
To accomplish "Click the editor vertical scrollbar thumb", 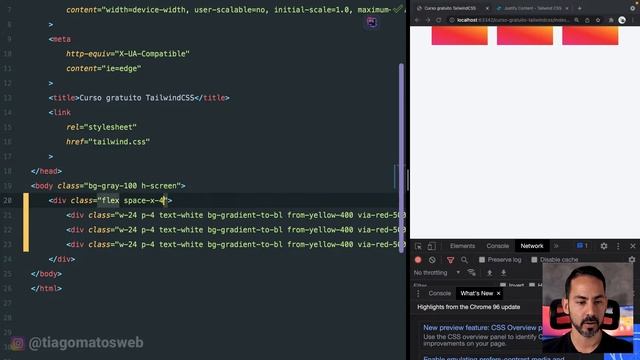I will (401, 158).
